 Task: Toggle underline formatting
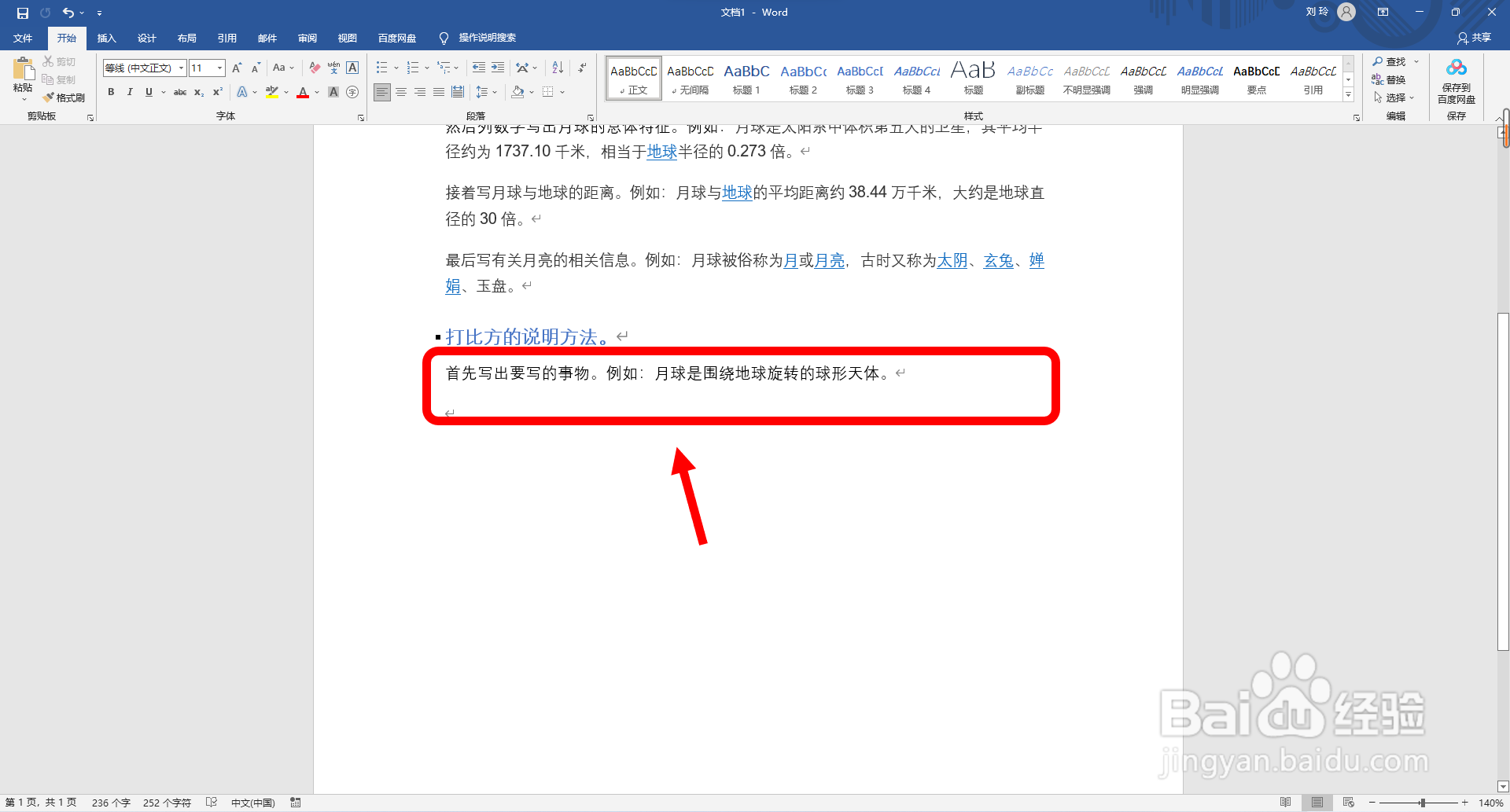click(149, 92)
